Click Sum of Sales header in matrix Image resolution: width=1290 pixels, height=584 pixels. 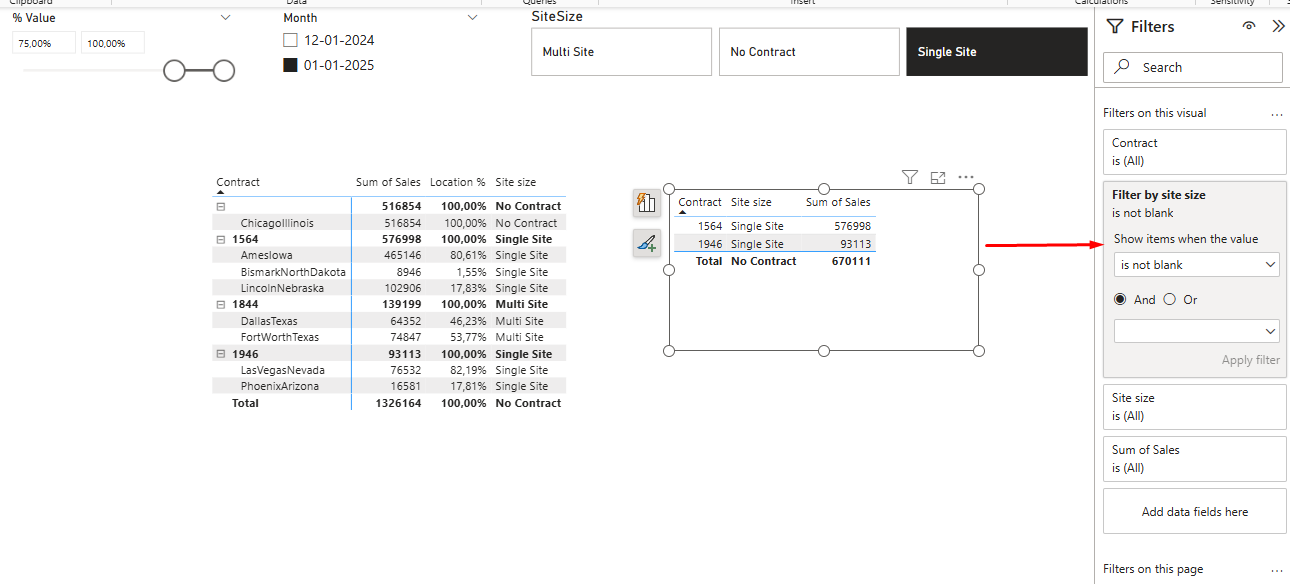pos(388,182)
